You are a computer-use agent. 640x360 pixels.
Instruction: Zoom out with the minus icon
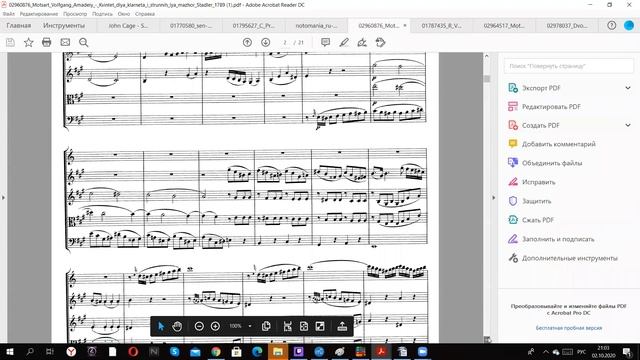199,326
